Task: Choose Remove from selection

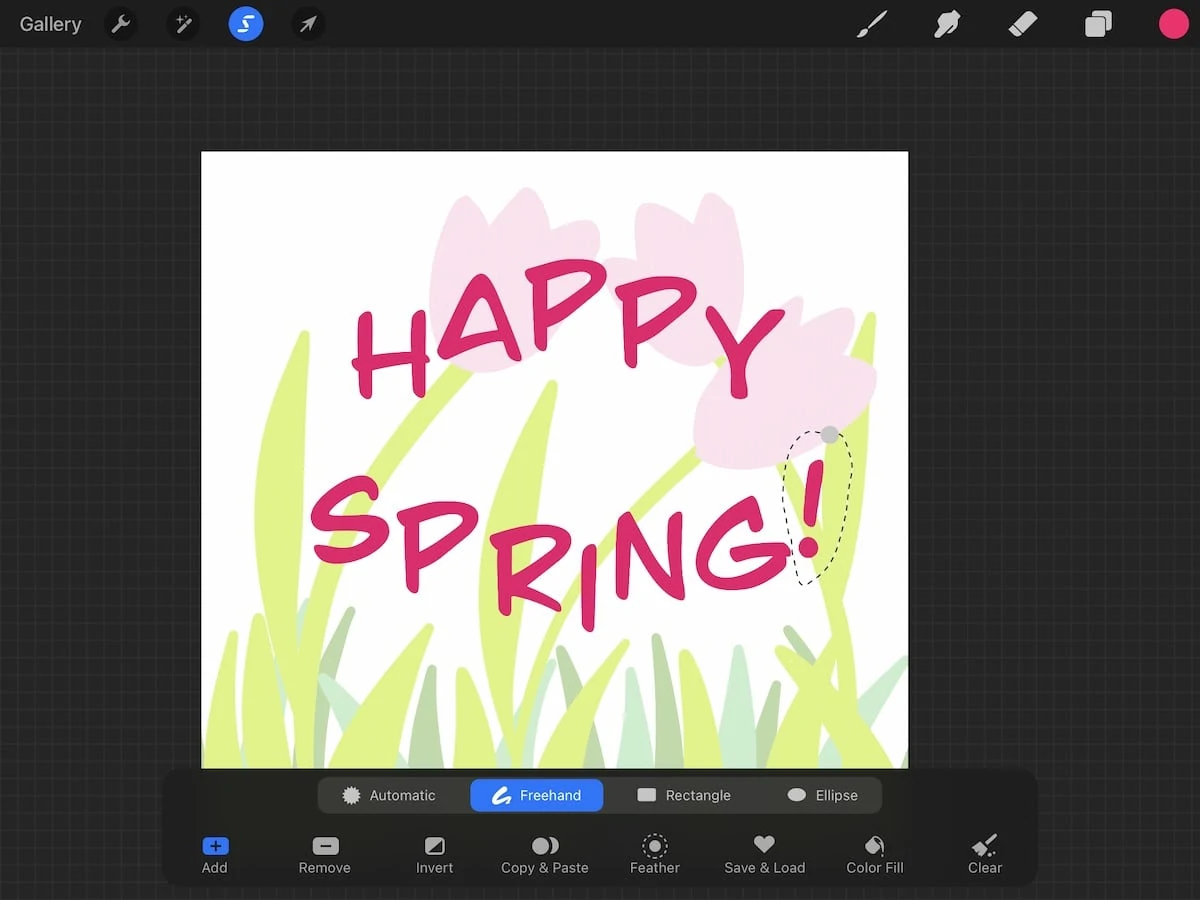Action: pos(325,856)
